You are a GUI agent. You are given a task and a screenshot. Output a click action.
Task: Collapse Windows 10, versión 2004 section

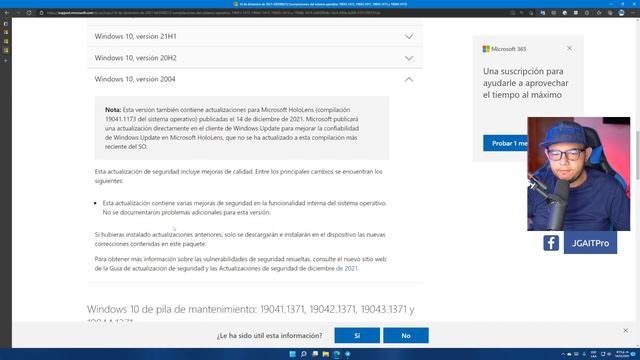409,79
